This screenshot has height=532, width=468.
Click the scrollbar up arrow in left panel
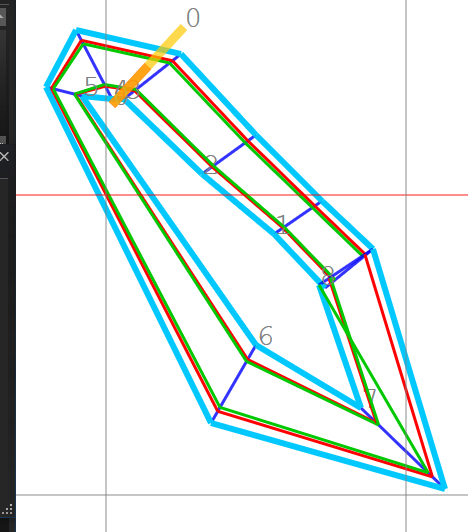pos(2,16)
